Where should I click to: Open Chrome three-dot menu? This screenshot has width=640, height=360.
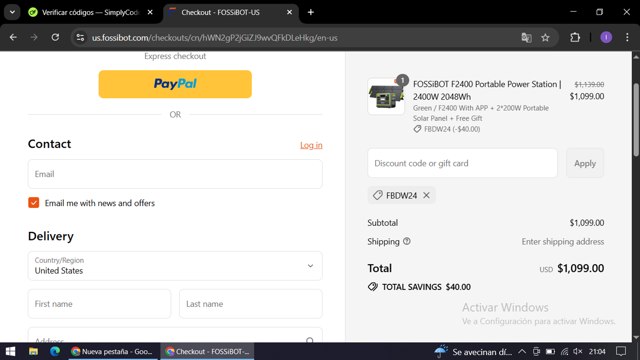click(x=627, y=38)
